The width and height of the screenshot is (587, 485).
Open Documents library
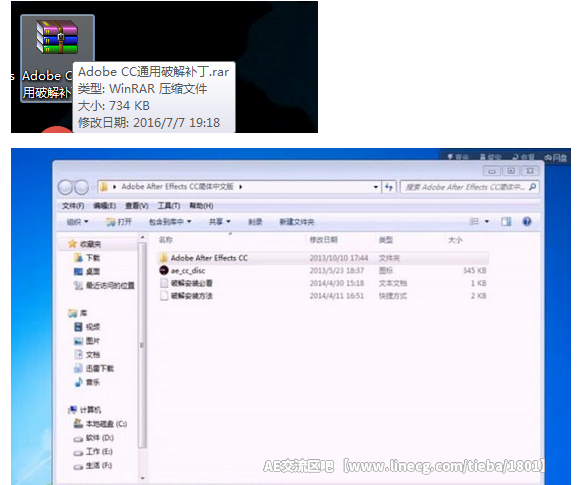[x=87, y=354]
